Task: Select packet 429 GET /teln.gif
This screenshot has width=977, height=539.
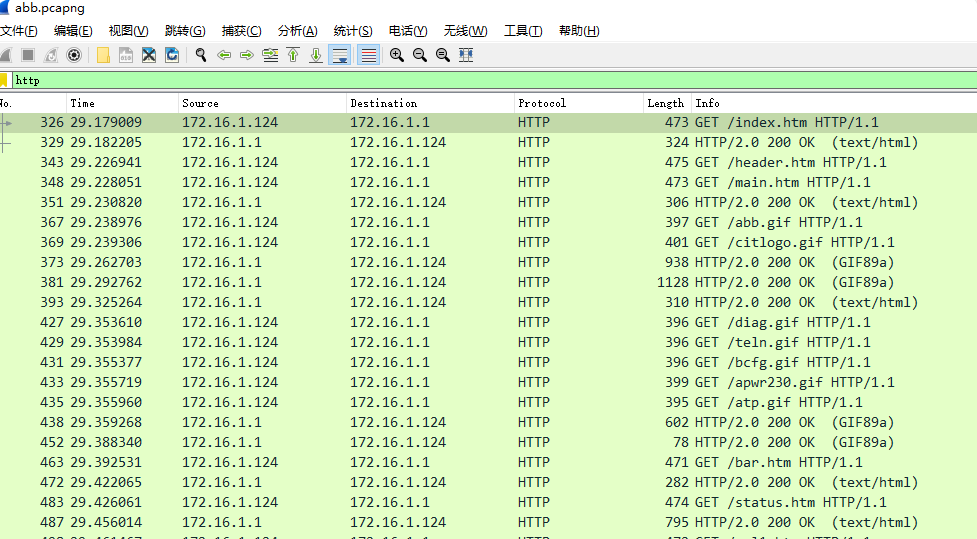Action: click(488, 342)
